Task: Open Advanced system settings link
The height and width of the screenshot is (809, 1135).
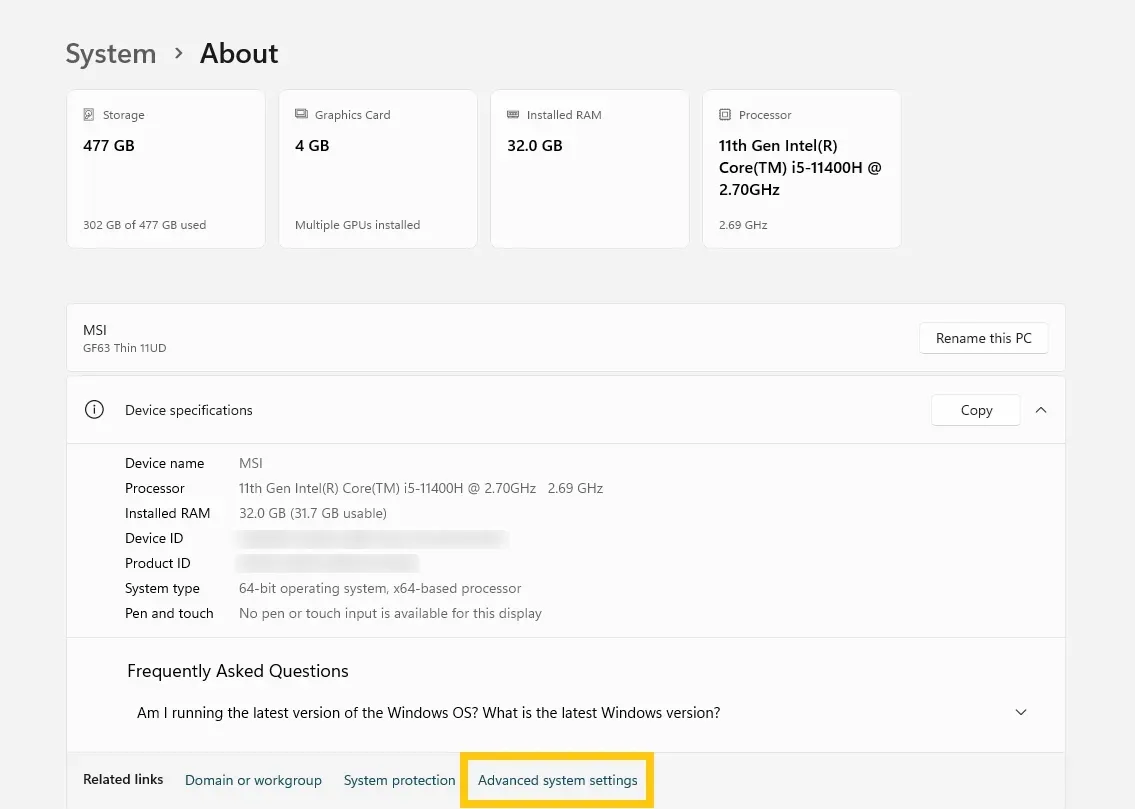Action: point(557,780)
